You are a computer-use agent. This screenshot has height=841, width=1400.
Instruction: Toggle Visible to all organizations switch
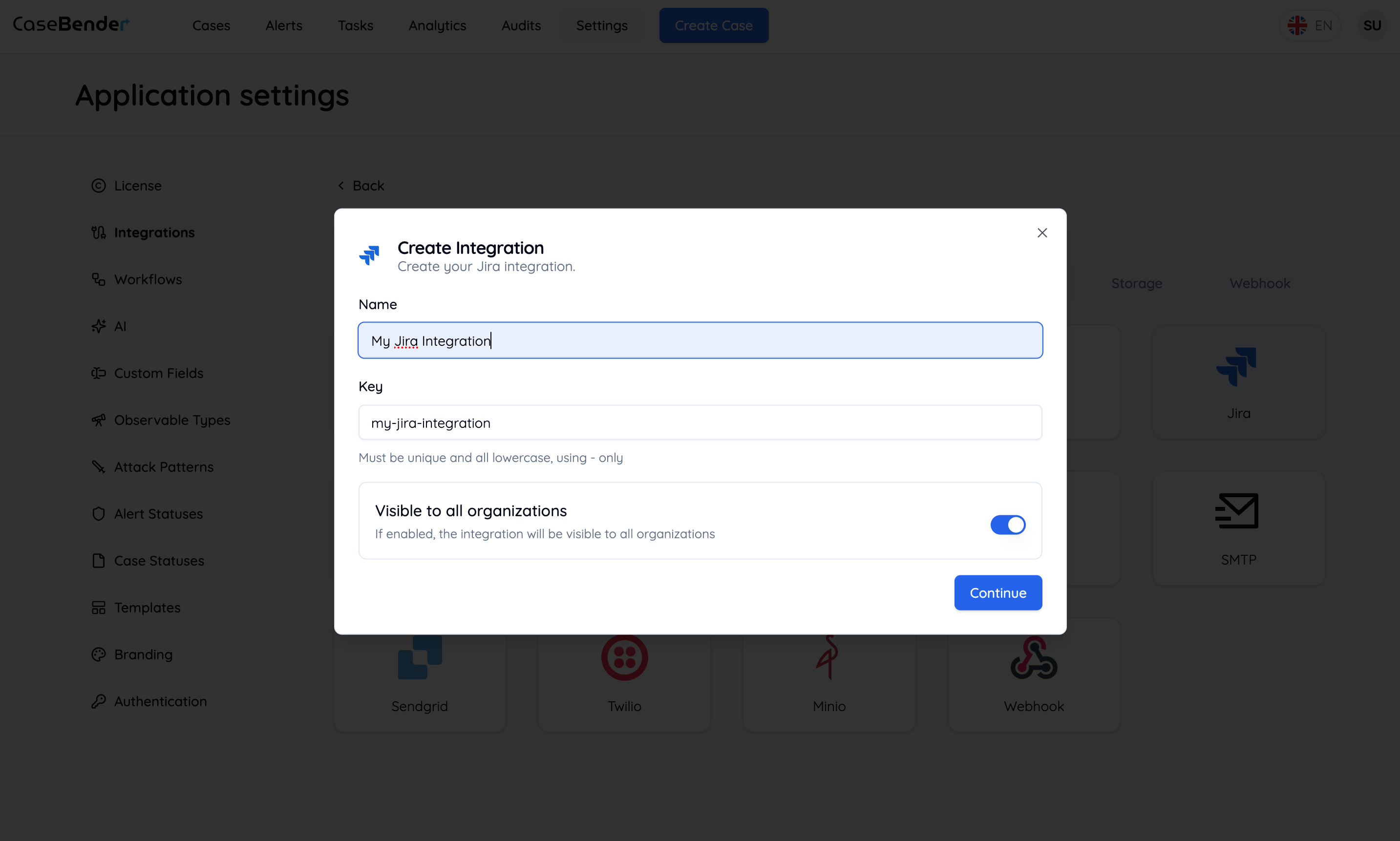(1007, 524)
